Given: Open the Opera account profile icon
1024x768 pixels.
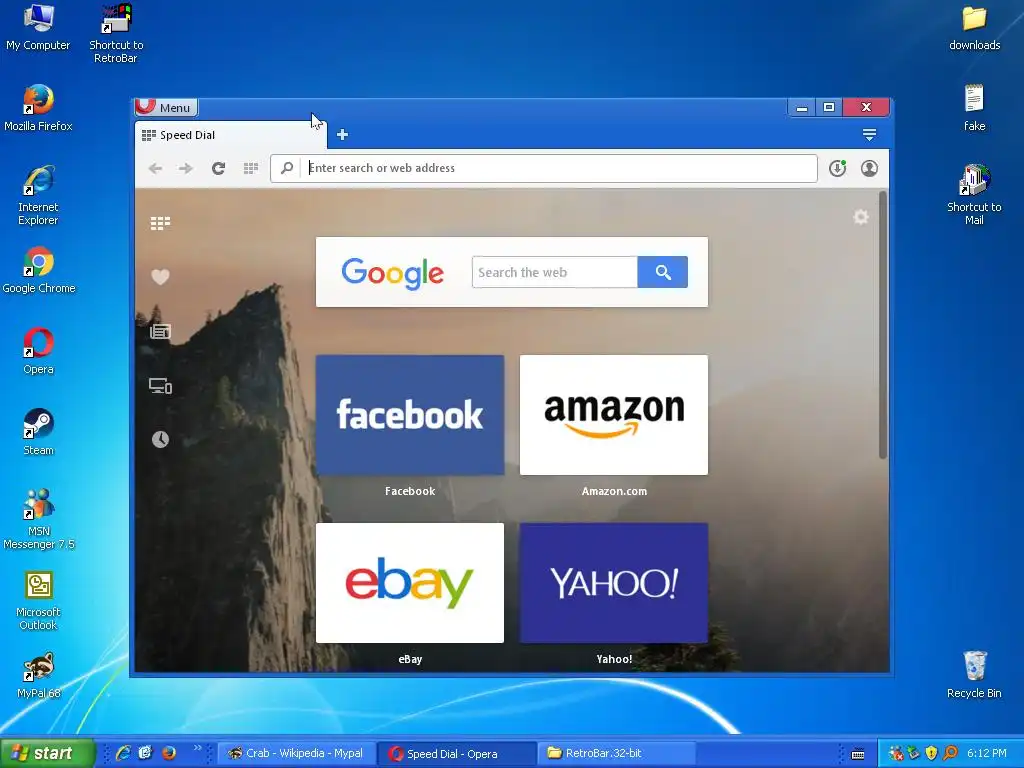Looking at the screenshot, I should tap(869, 168).
